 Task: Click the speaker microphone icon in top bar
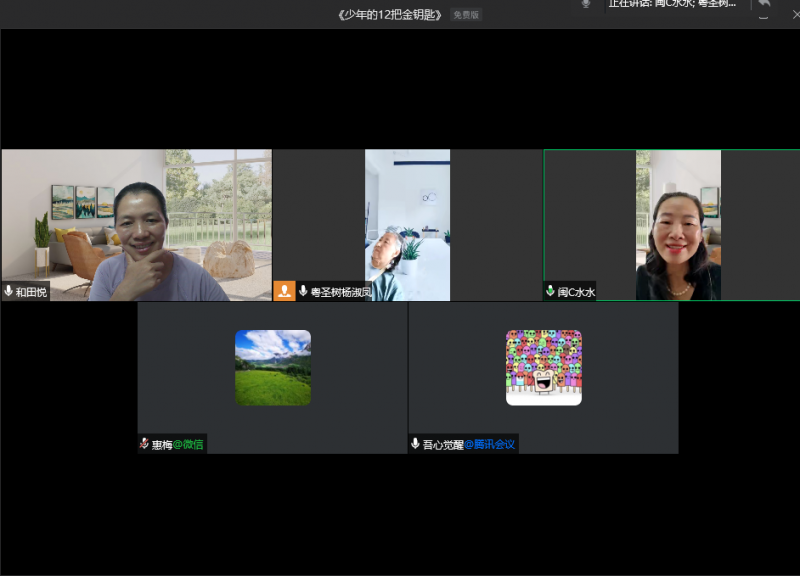click(586, 4)
